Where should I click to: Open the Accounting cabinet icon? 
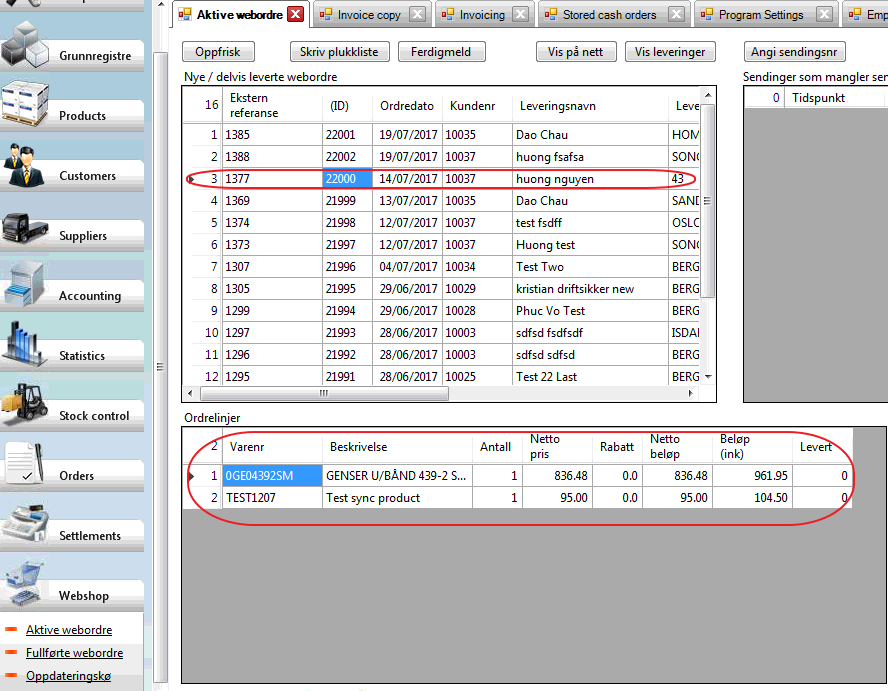24,285
